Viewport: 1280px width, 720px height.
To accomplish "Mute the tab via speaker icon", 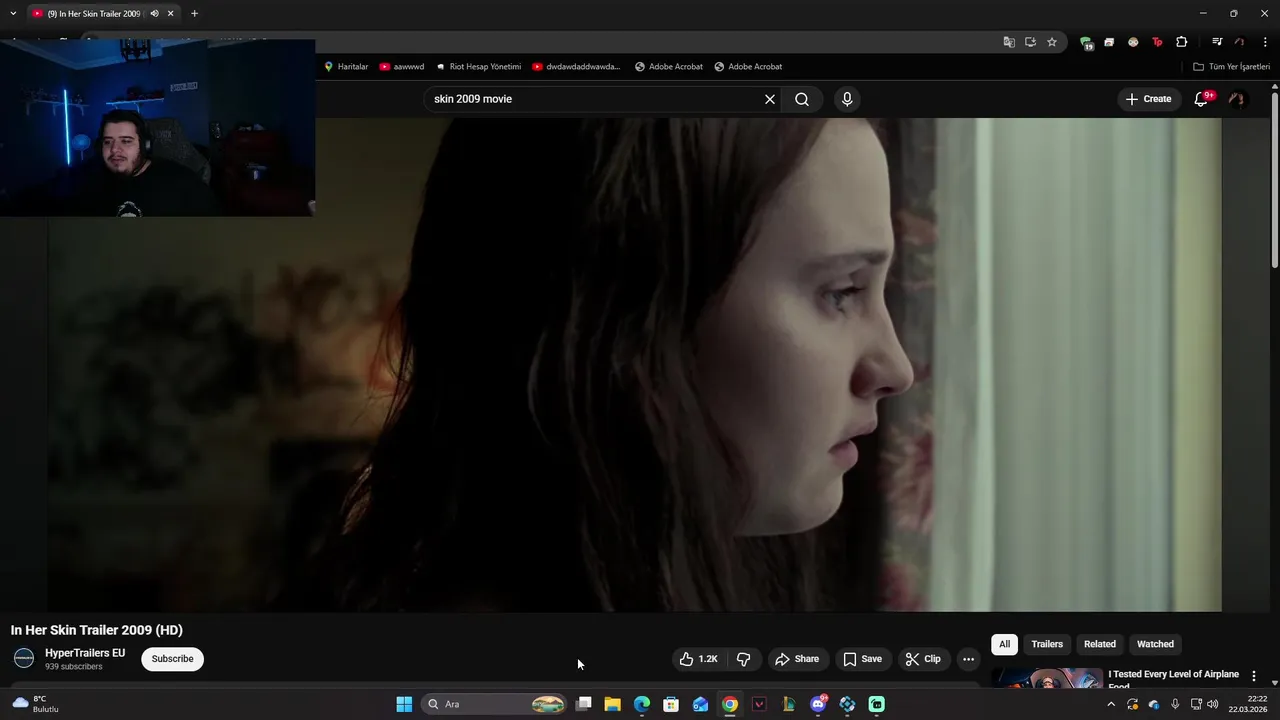I will [x=154, y=14].
